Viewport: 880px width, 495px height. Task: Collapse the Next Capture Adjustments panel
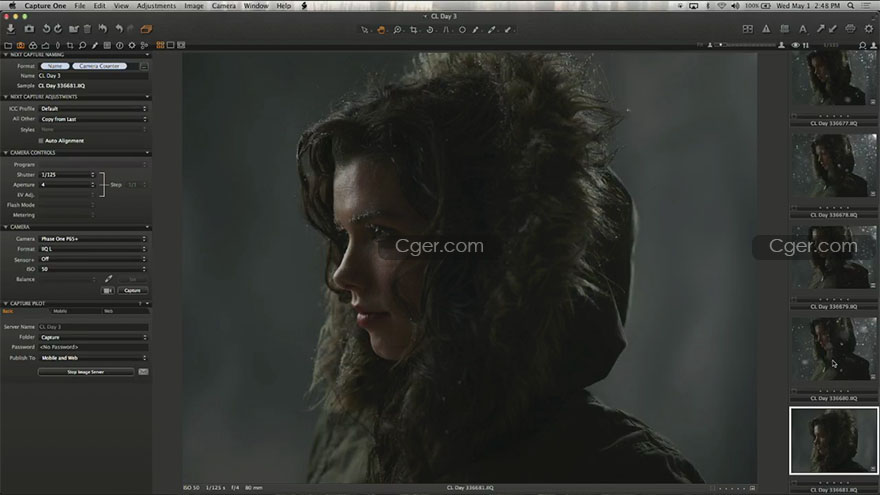6,97
